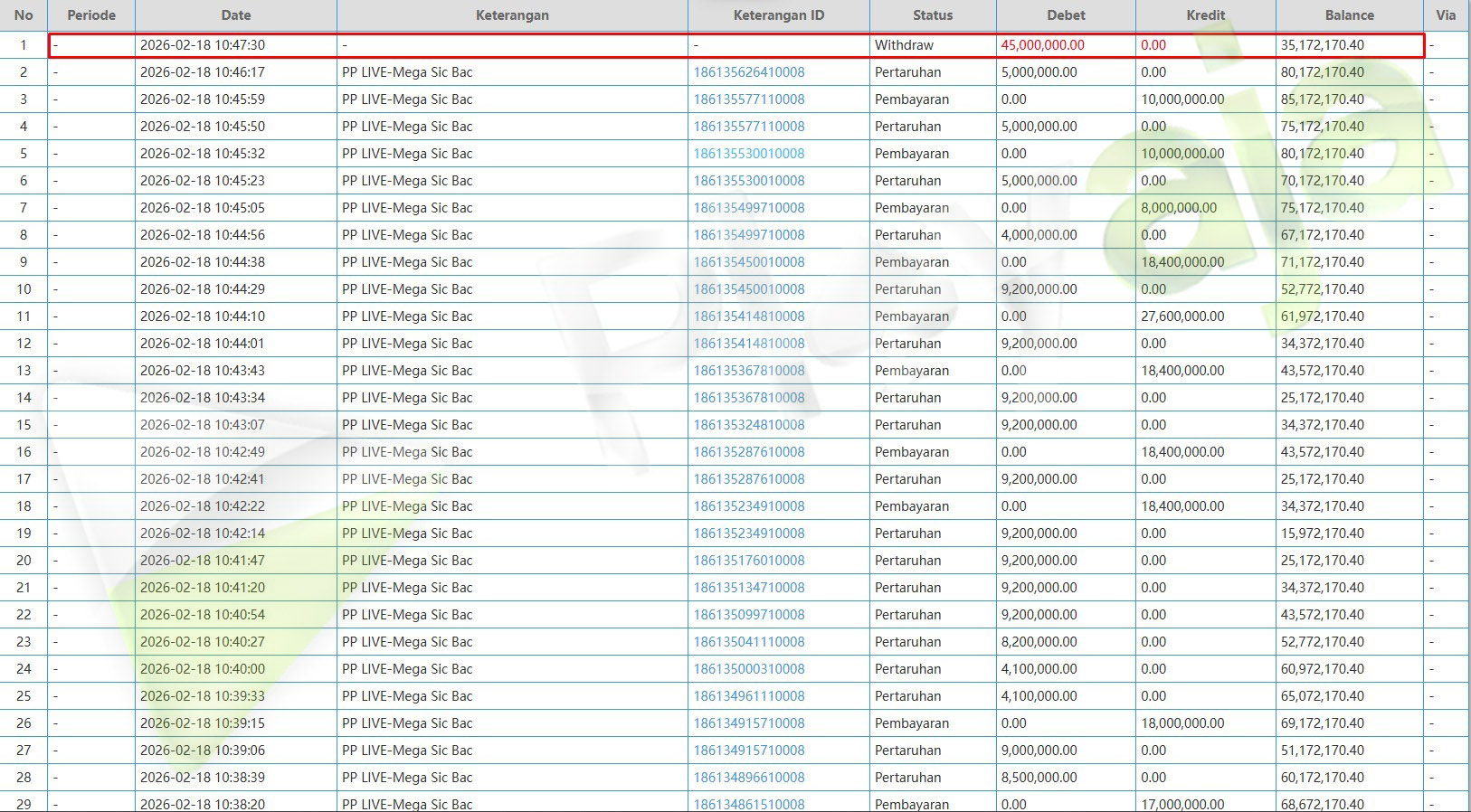Click Keterangan ID 186135499710008 in row 7
1471x812 pixels.
tap(748, 208)
